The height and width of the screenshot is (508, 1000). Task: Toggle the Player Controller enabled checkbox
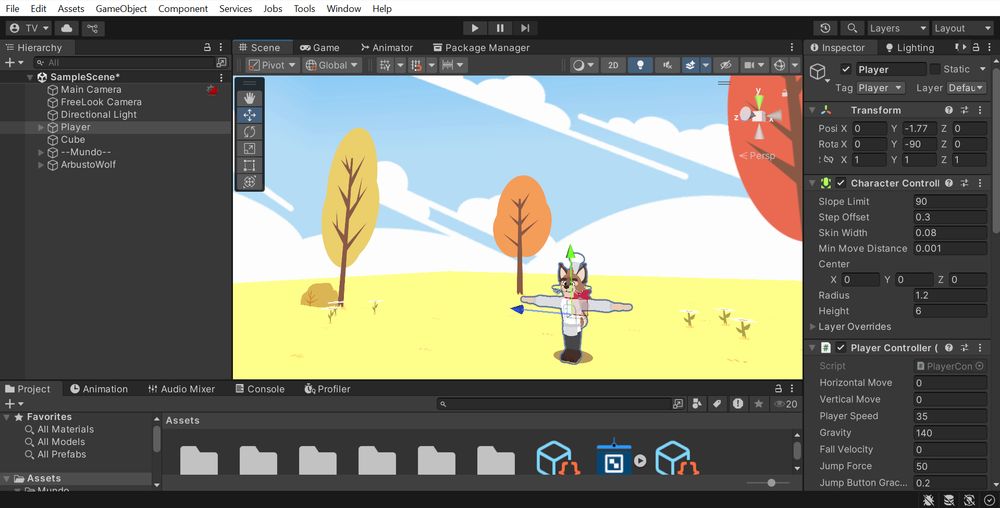coord(841,347)
